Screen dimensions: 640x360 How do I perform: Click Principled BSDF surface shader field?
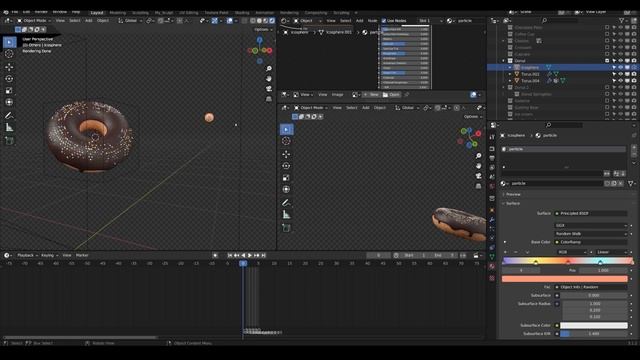[x=590, y=213]
